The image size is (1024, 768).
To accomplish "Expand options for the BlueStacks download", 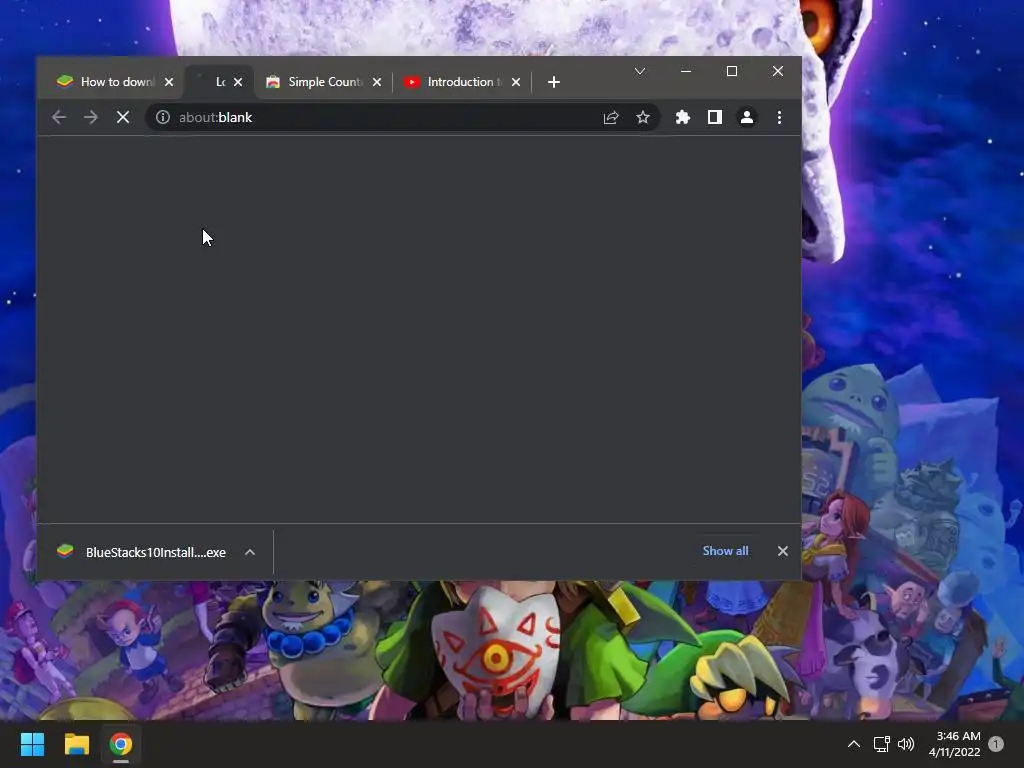I will click(250, 552).
